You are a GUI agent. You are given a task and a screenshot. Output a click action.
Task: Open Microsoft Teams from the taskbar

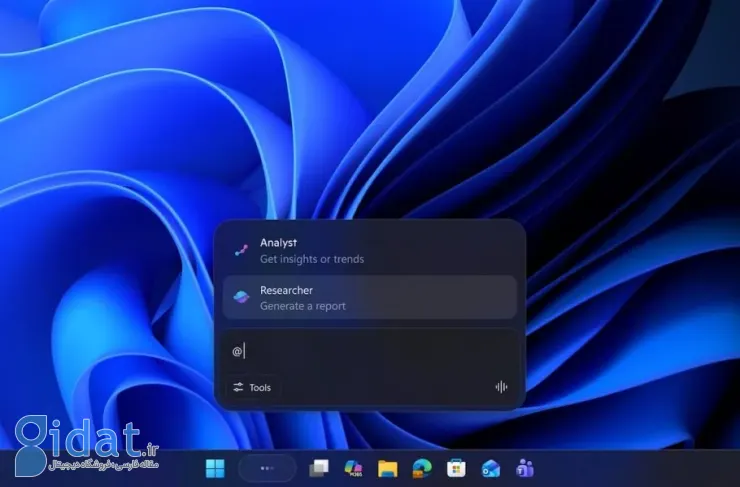coord(524,468)
